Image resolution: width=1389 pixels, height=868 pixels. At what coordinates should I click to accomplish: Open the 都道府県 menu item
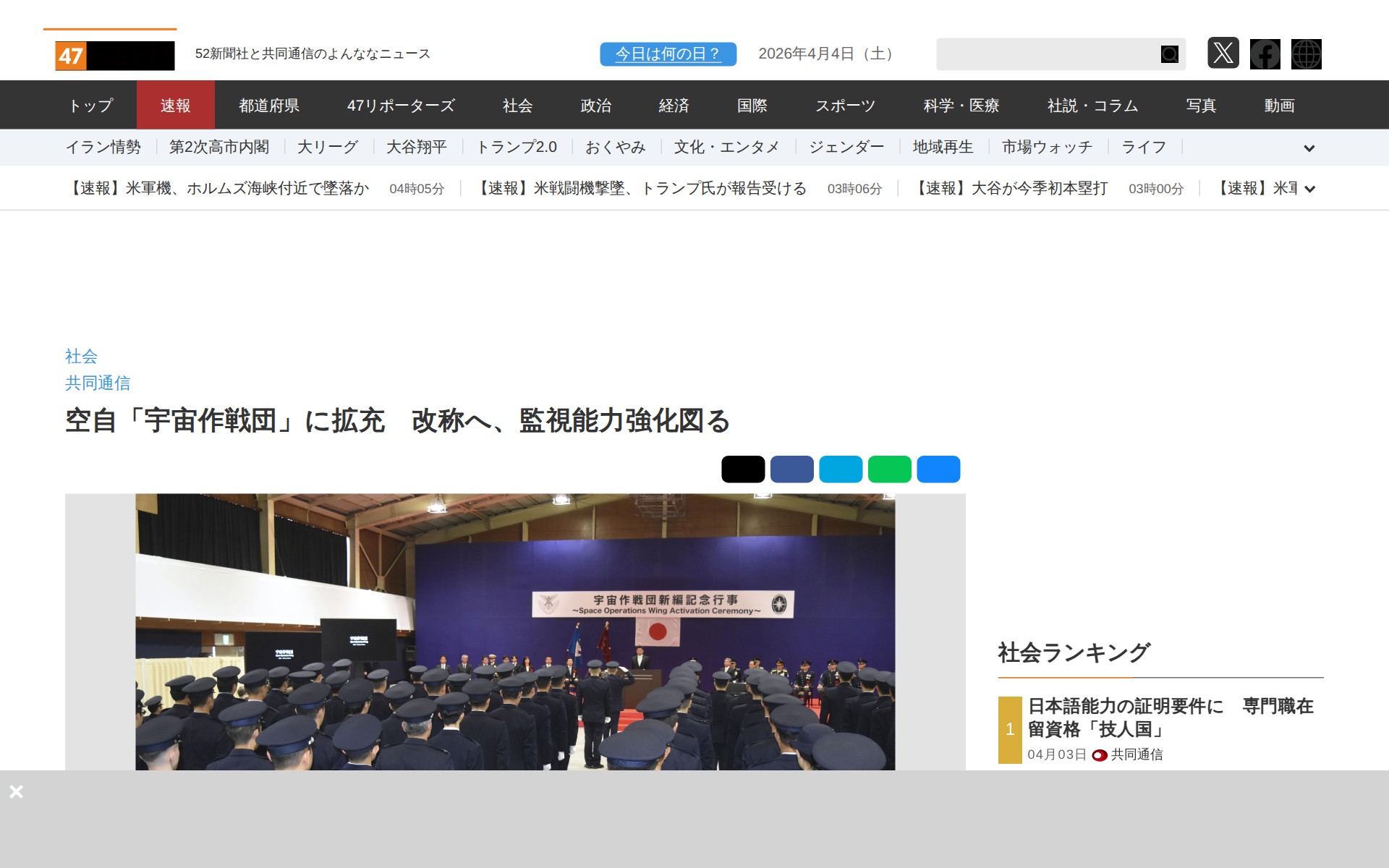click(269, 106)
